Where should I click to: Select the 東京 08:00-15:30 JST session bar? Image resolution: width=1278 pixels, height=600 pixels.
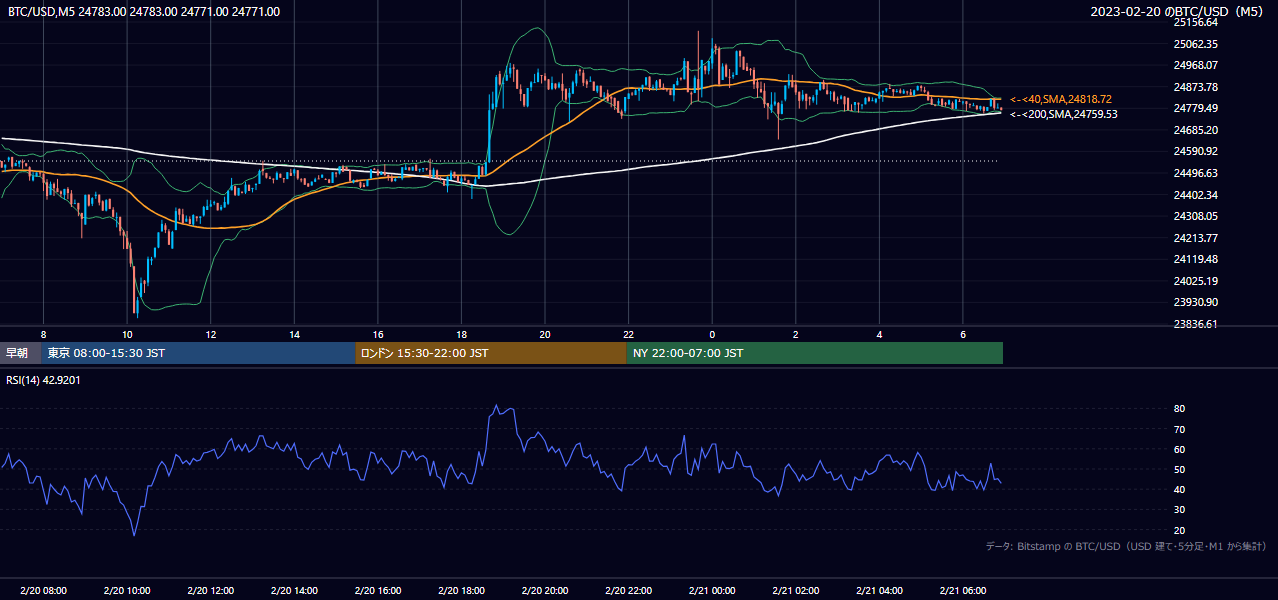[x=198, y=353]
